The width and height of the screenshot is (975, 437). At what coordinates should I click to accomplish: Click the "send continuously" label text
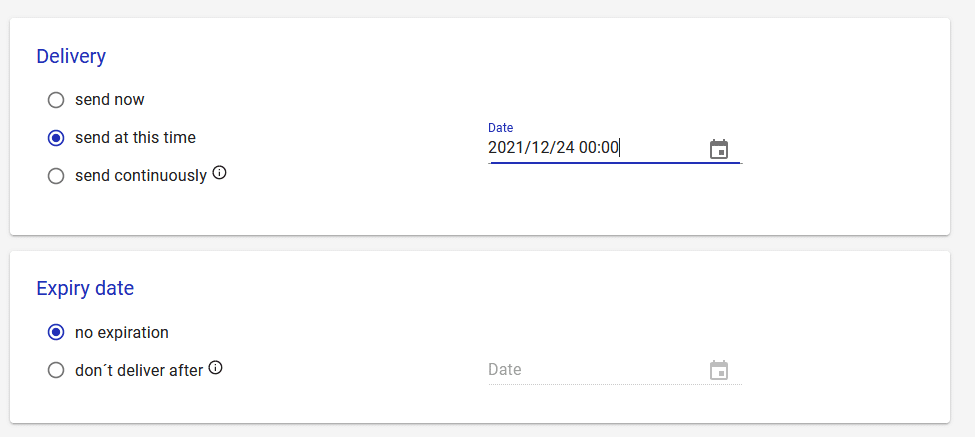point(141,176)
